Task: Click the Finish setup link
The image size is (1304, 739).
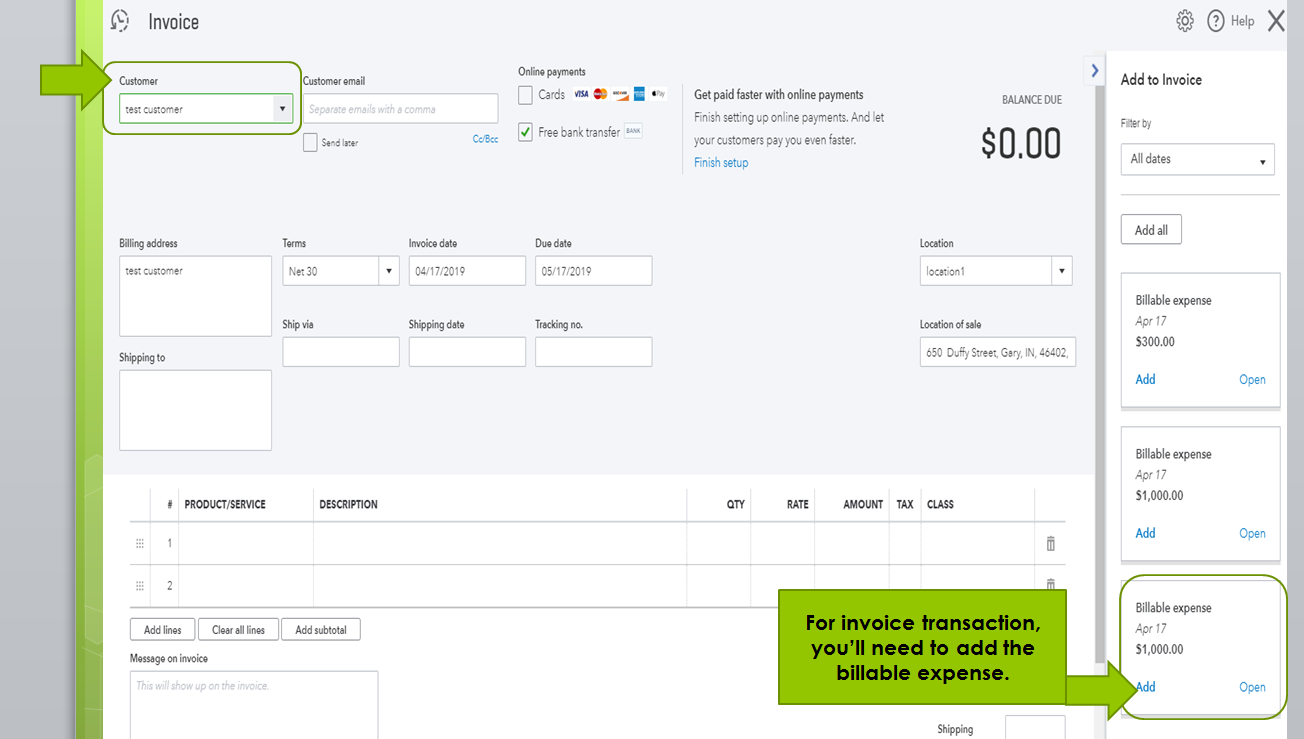Action: tap(721, 163)
